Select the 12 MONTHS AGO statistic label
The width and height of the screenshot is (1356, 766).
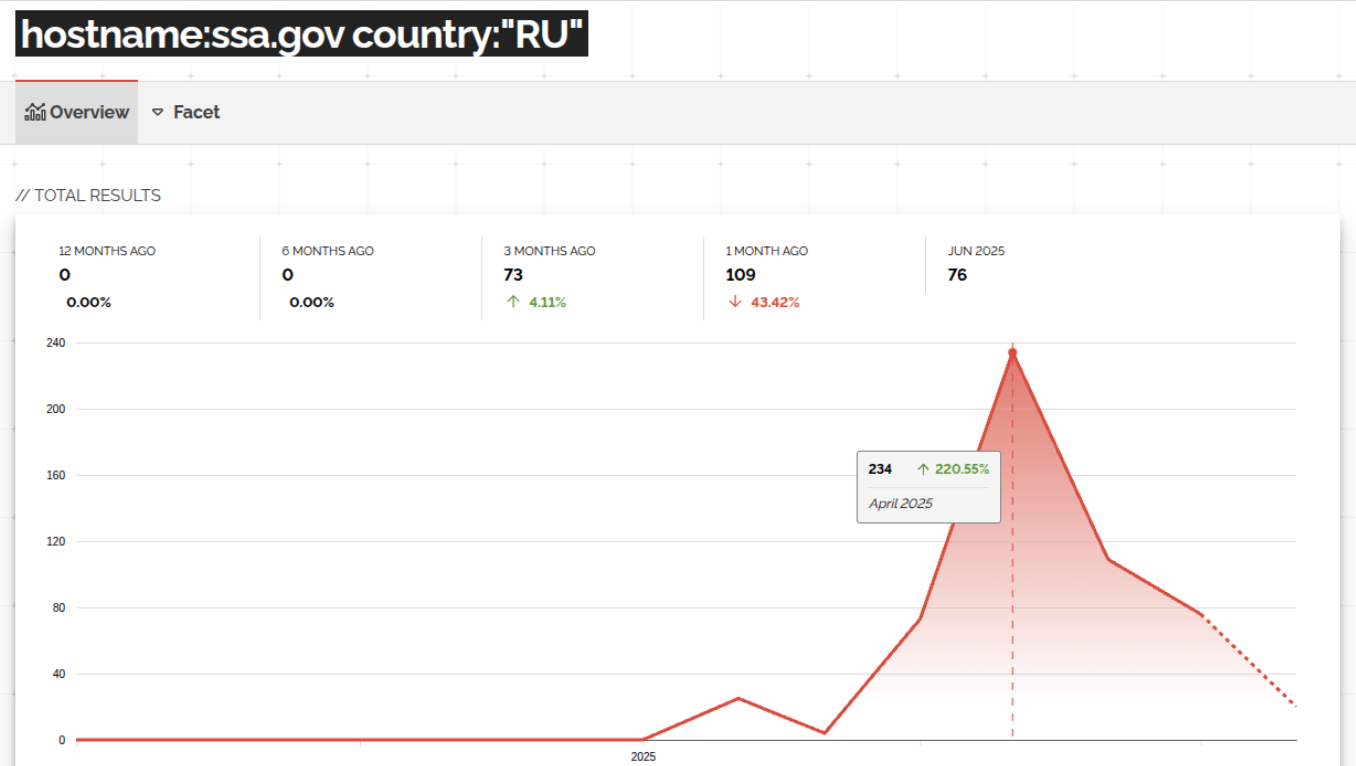tap(107, 251)
